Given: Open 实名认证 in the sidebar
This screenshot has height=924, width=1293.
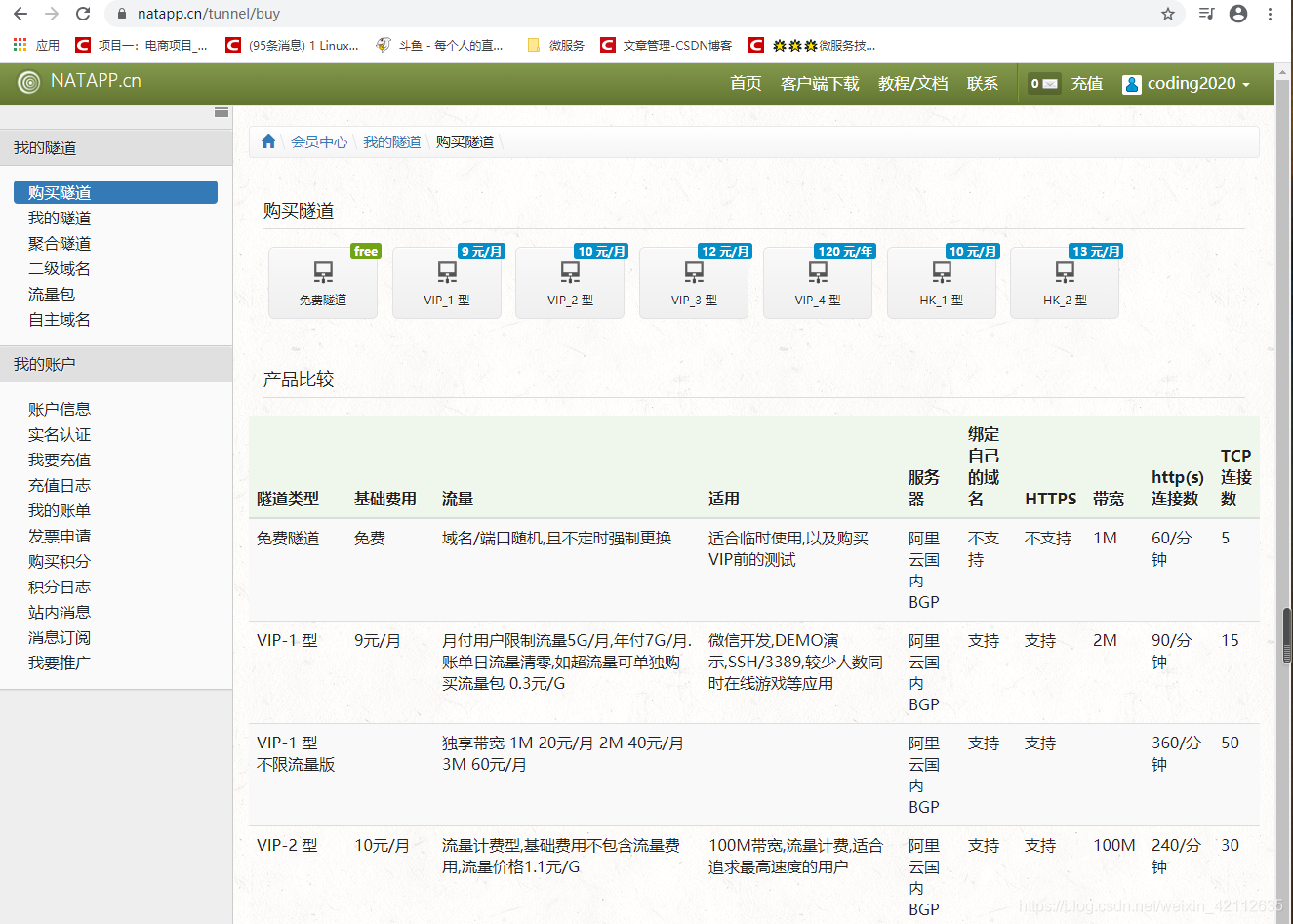Looking at the screenshot, I should [60, 434].
